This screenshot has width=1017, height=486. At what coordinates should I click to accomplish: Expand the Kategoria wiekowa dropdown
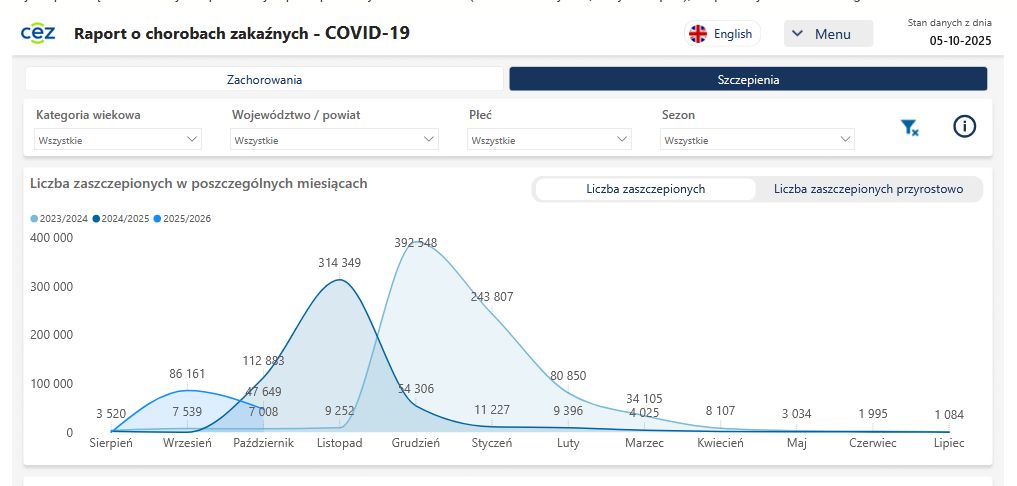pos(118,140)
